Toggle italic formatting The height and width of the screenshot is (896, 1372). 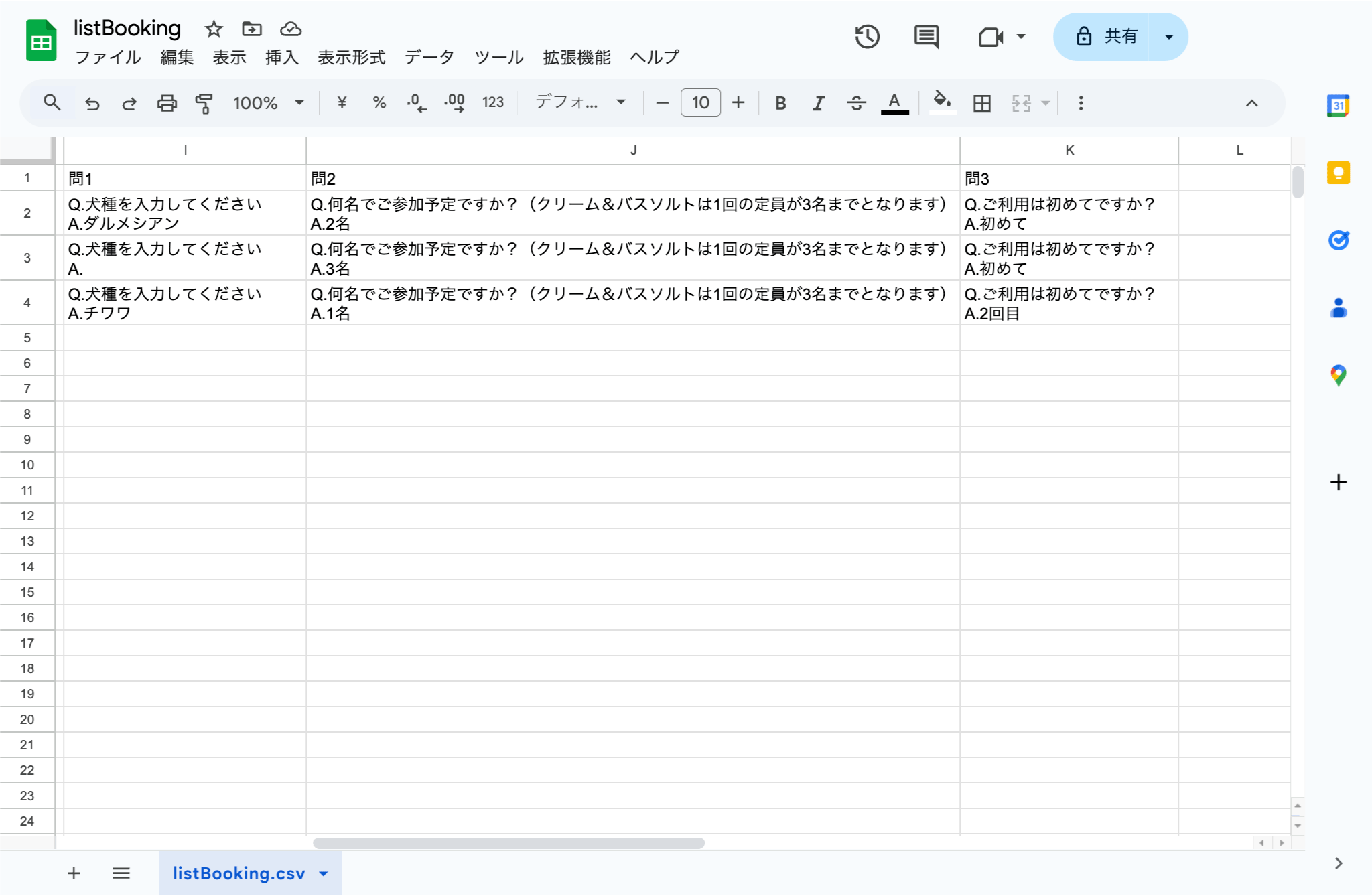point(818,103)
